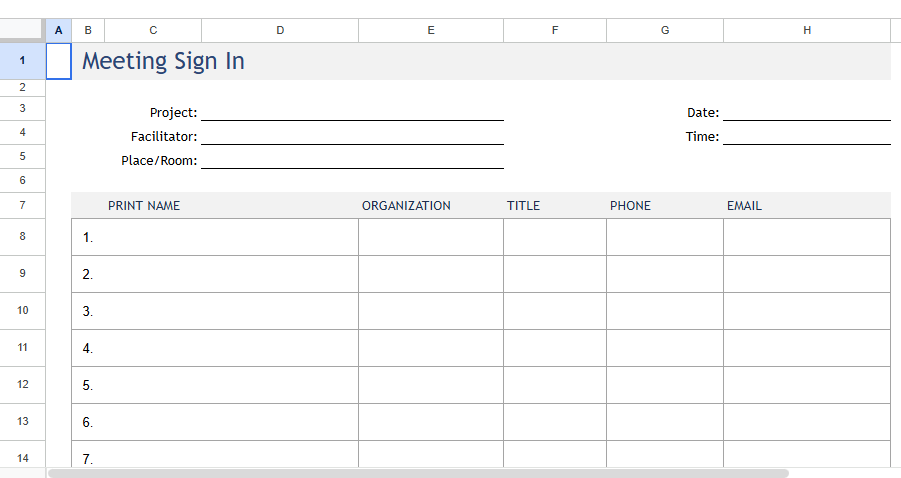Select row 6 header

[x=22, y=180]
